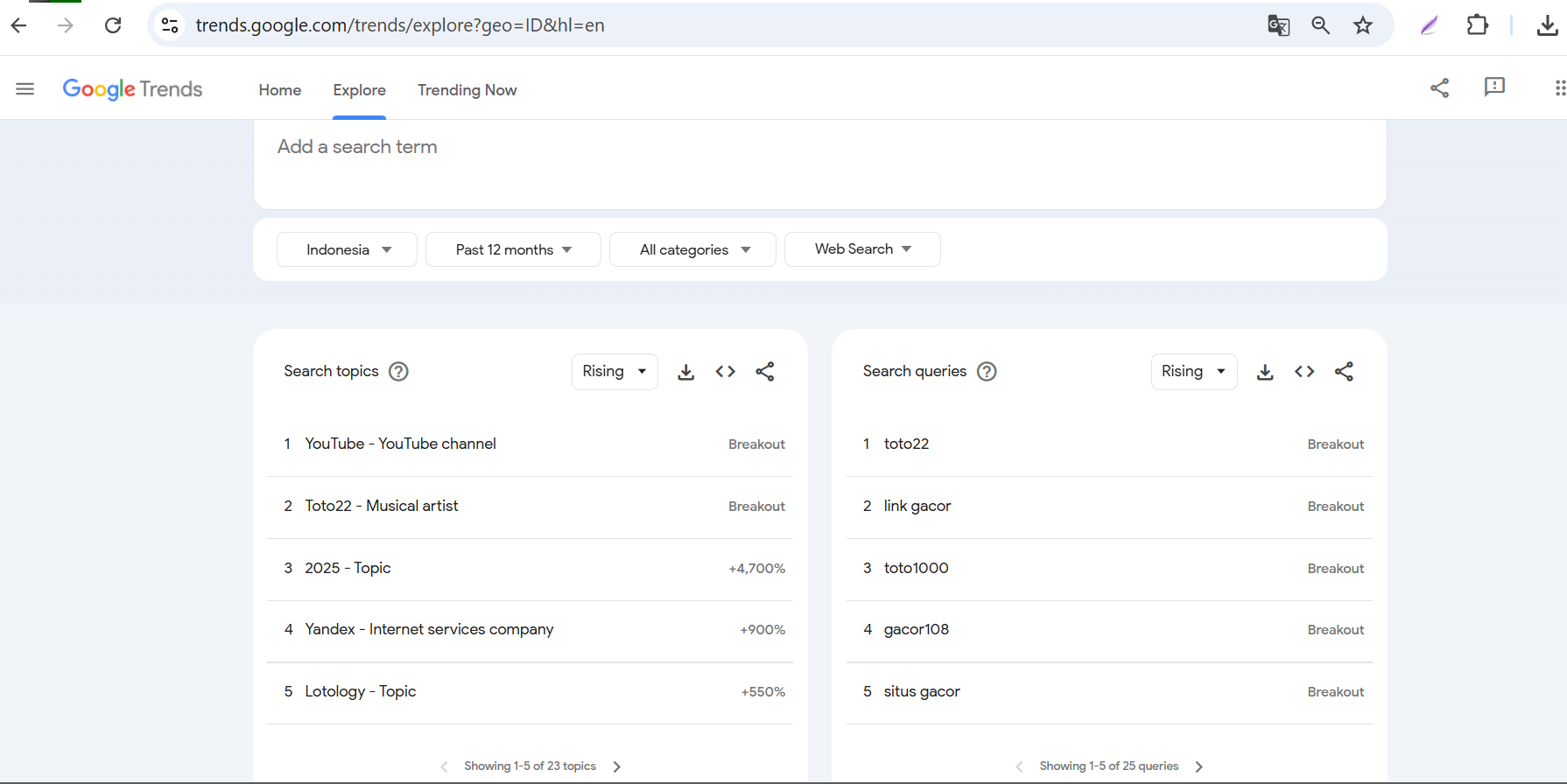
Task: Open browser downloads icon
Action: 1547,25
